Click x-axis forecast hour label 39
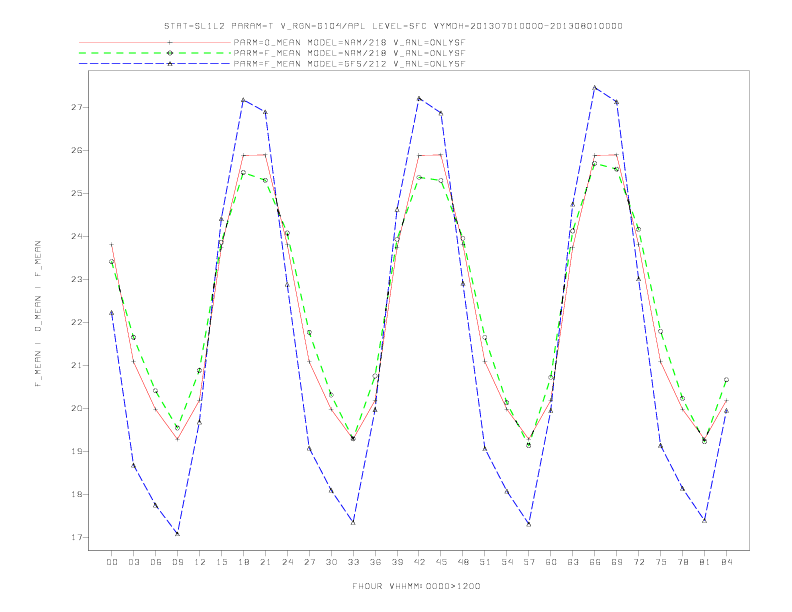The height and width of the screenshot is (612, 792). [397, 562]
